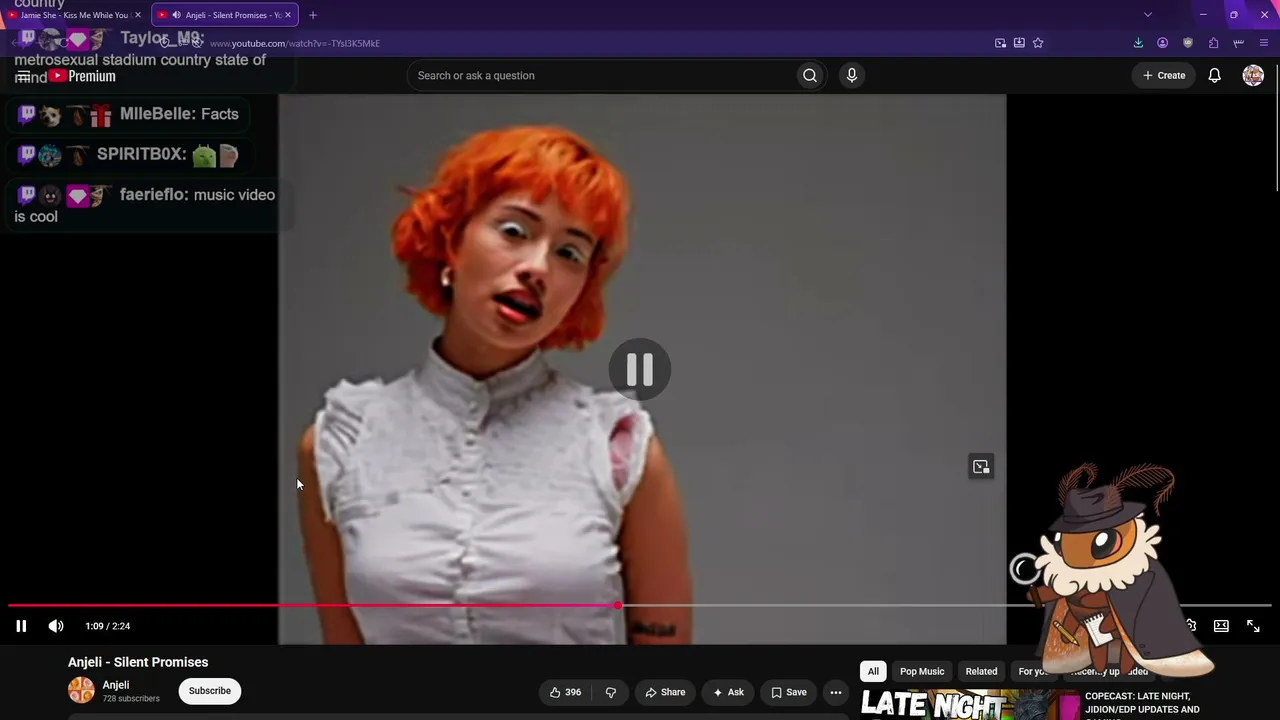The height and width of the screenshot is (720, 1280).
Task: Show the Related videos chip
Action: tap(981, 671)
